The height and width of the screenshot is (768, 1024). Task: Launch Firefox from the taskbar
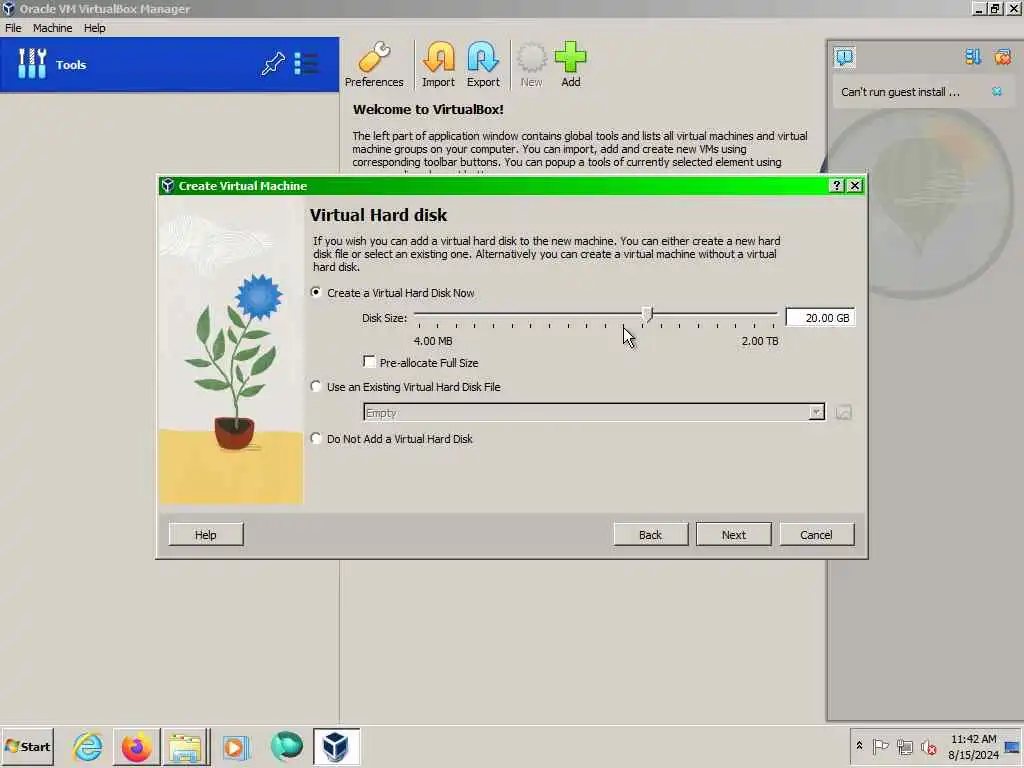[x=136, y=746]
